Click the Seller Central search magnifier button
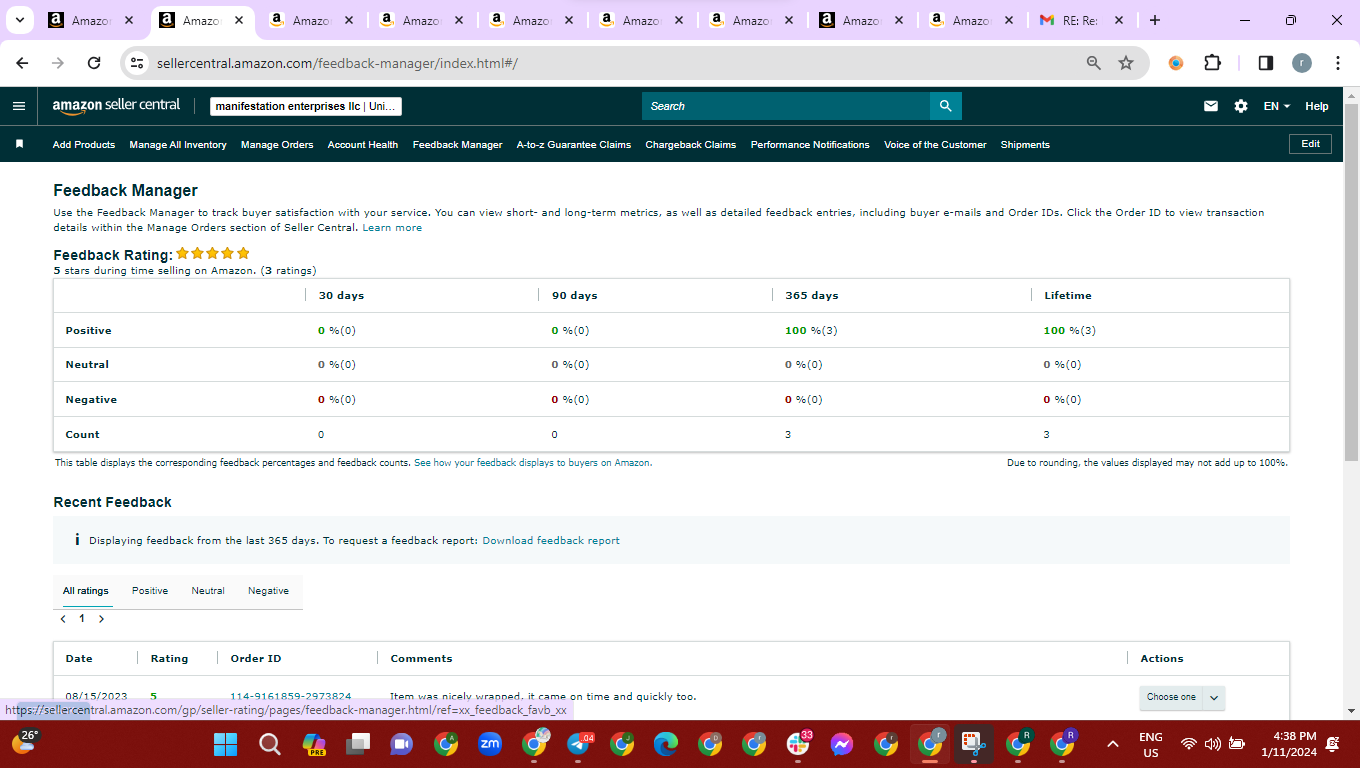Screen dimensions: 1360x768 (945, 106)
